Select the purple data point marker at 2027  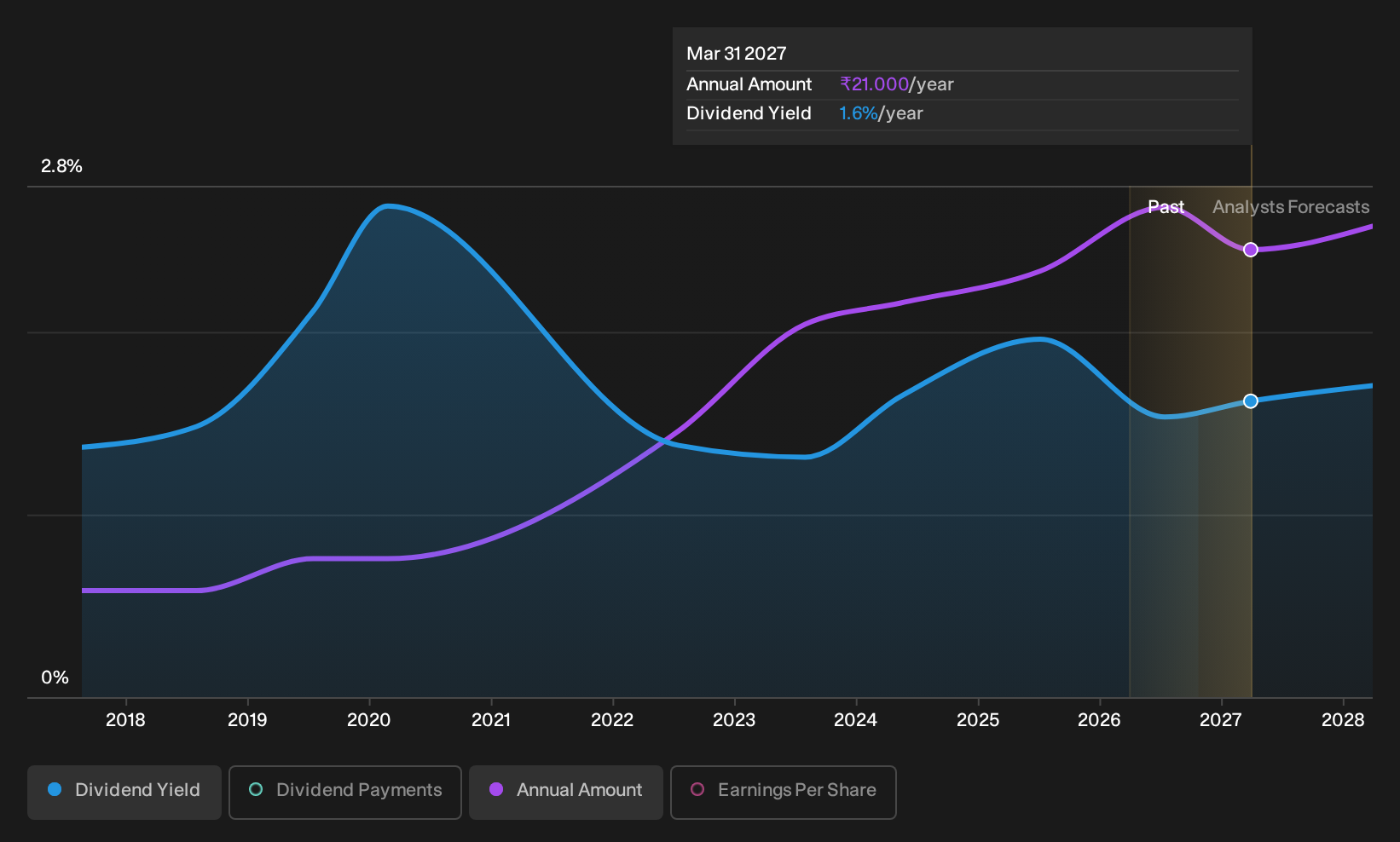(x=1251, y=250)
